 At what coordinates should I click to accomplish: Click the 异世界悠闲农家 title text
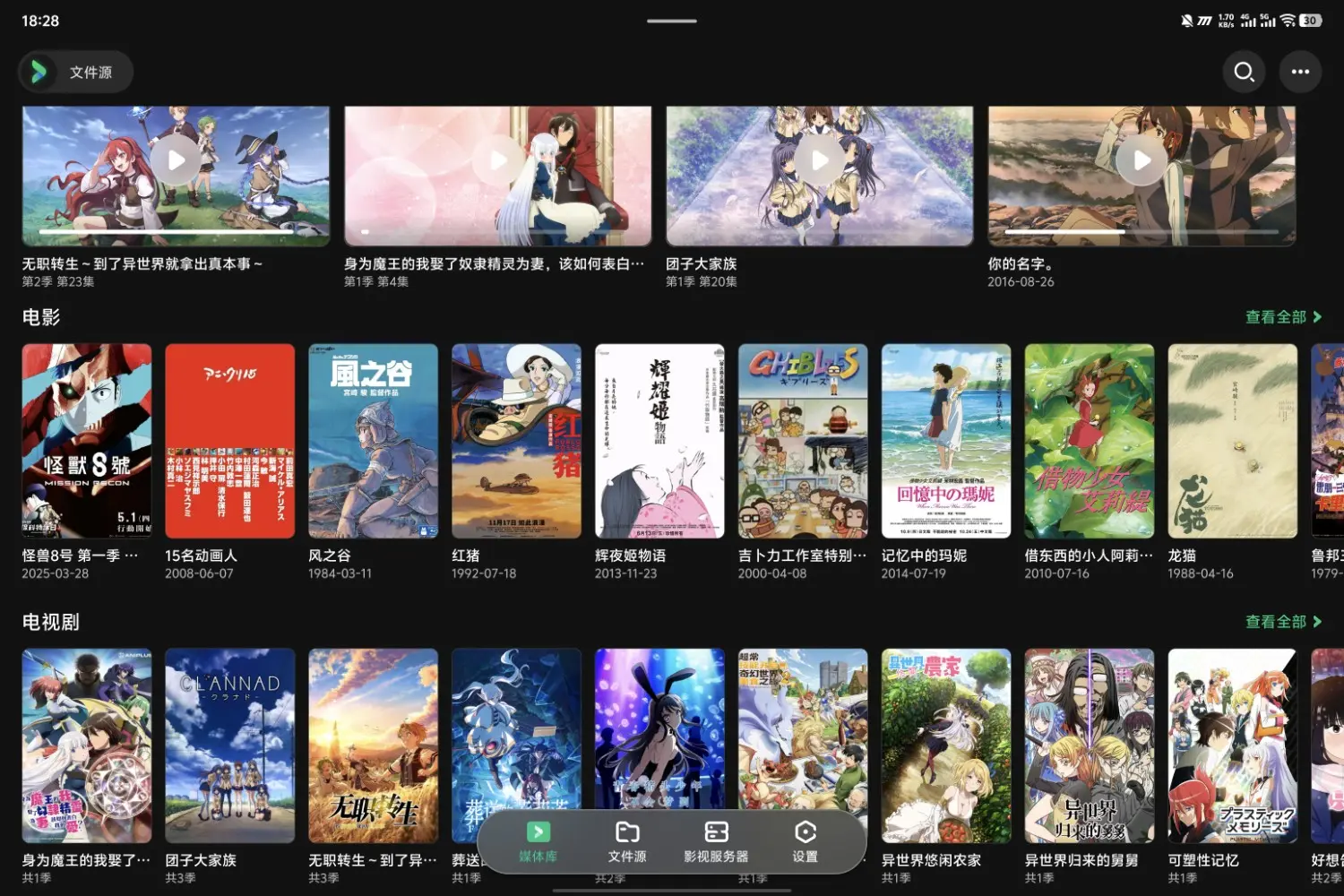tap(932, 860)
